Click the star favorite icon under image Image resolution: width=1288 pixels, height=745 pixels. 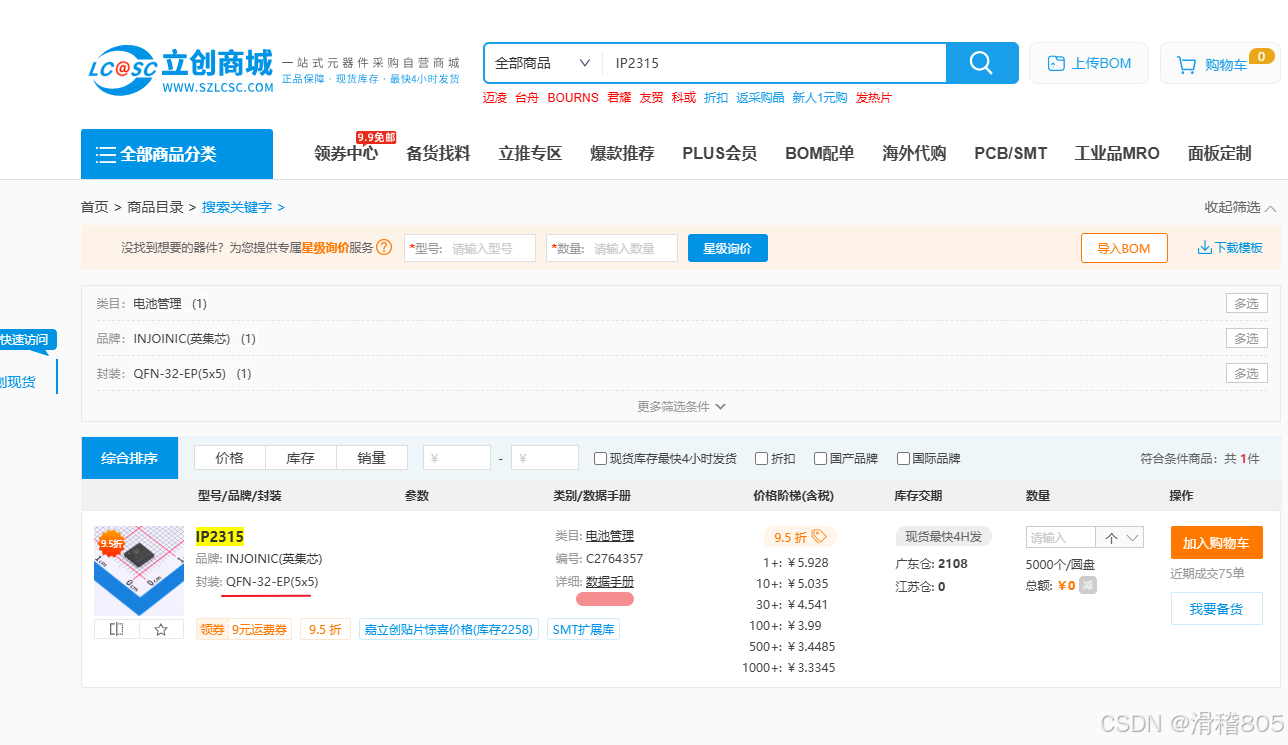[x=161, y=629]
